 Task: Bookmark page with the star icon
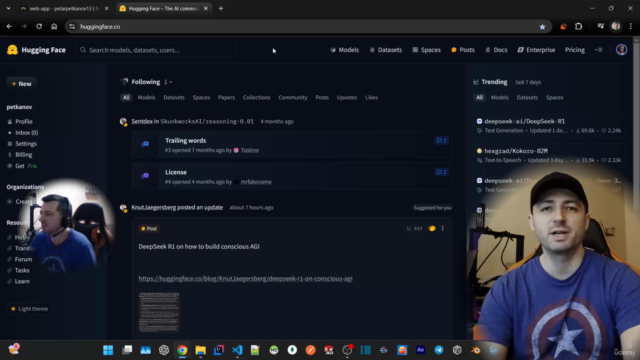pyautogui.click(x=542, y=27)
